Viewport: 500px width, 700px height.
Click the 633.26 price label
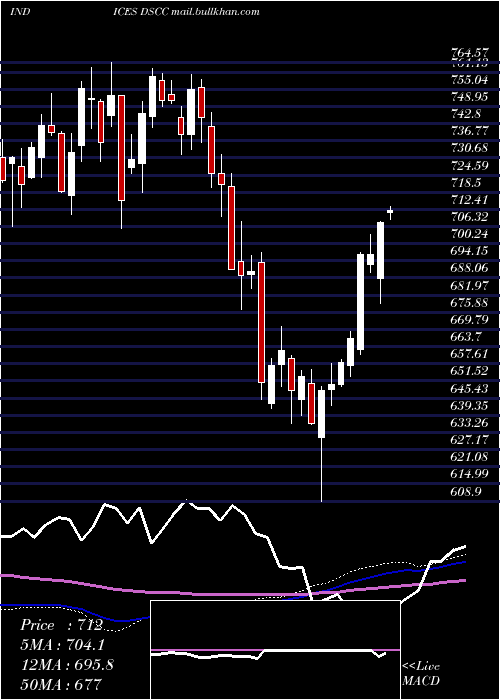(470, 422)
